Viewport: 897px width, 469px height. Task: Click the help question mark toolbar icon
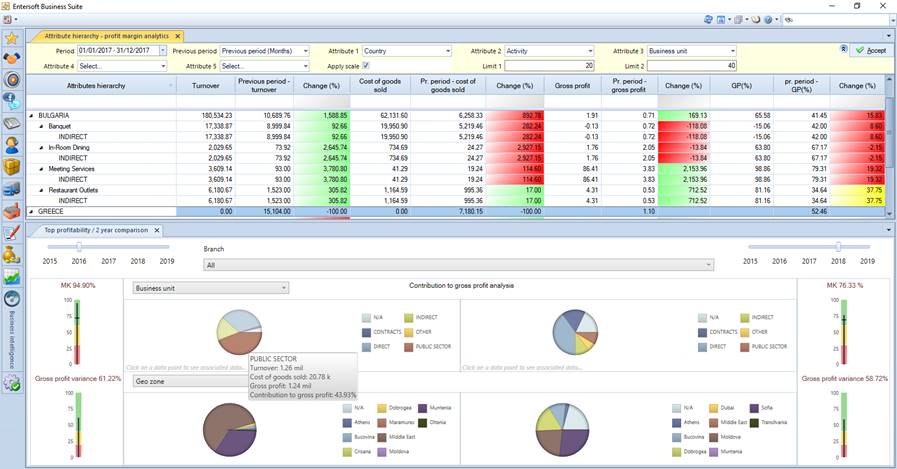coord(768,19)
